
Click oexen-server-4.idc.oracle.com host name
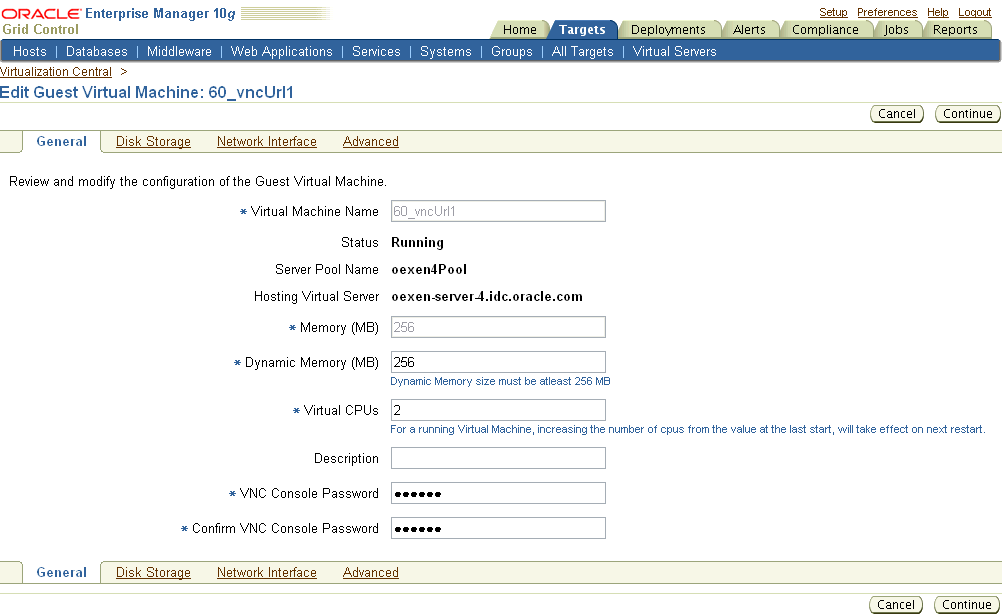click(487, 296)
